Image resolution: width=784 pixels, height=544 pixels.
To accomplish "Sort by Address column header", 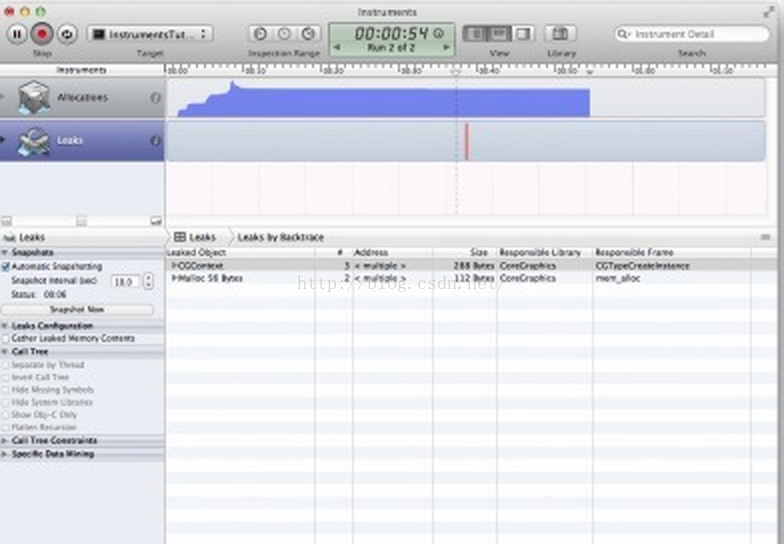I will click(x=393, y=252).
